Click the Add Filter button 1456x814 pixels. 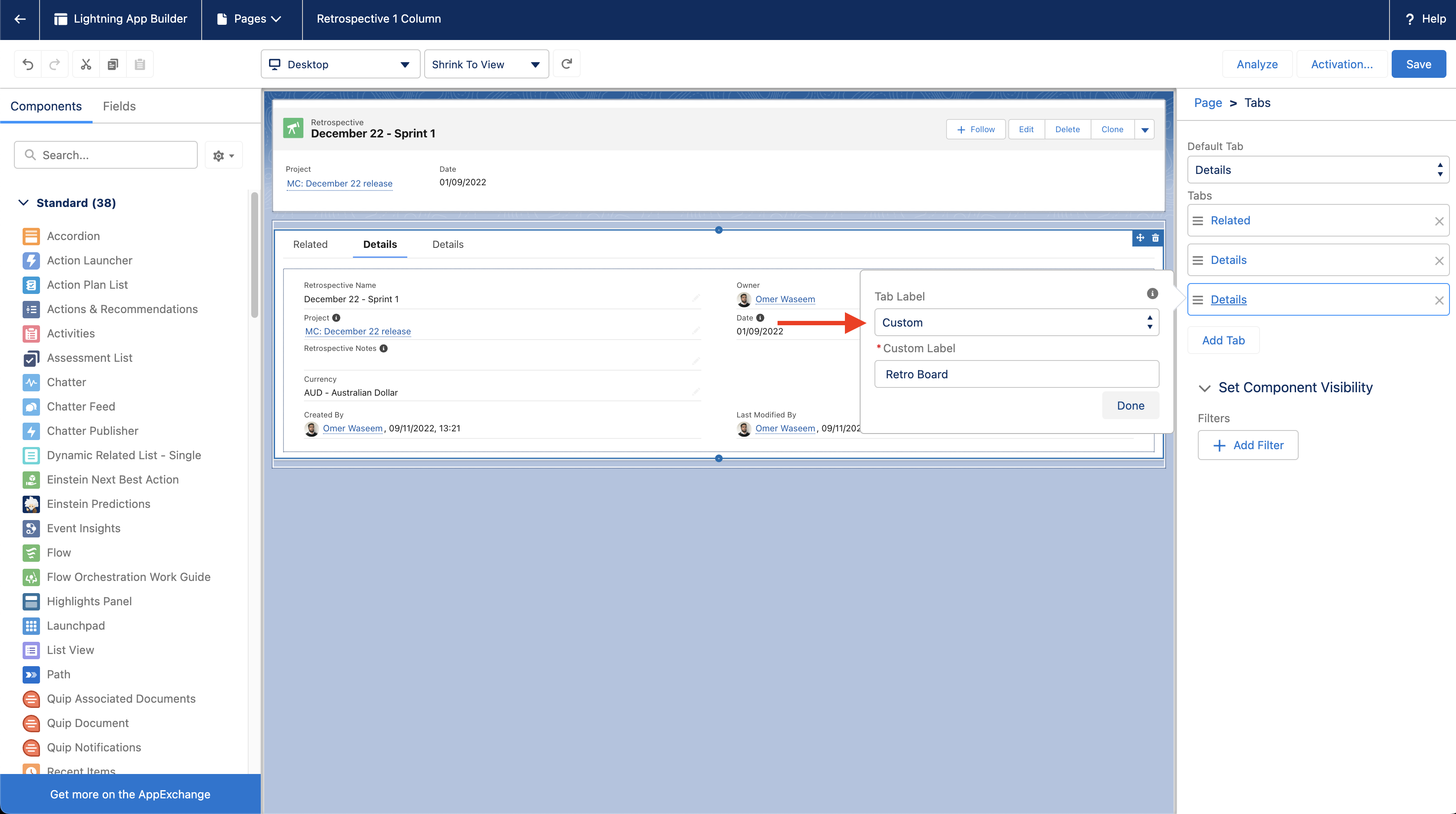point(1247,445)
